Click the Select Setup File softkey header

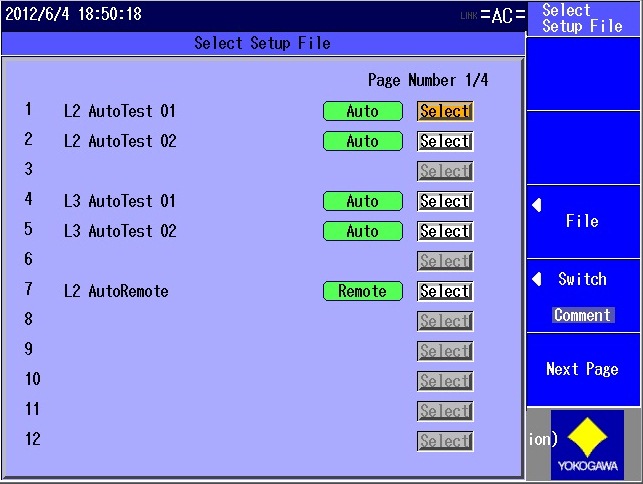584,18
